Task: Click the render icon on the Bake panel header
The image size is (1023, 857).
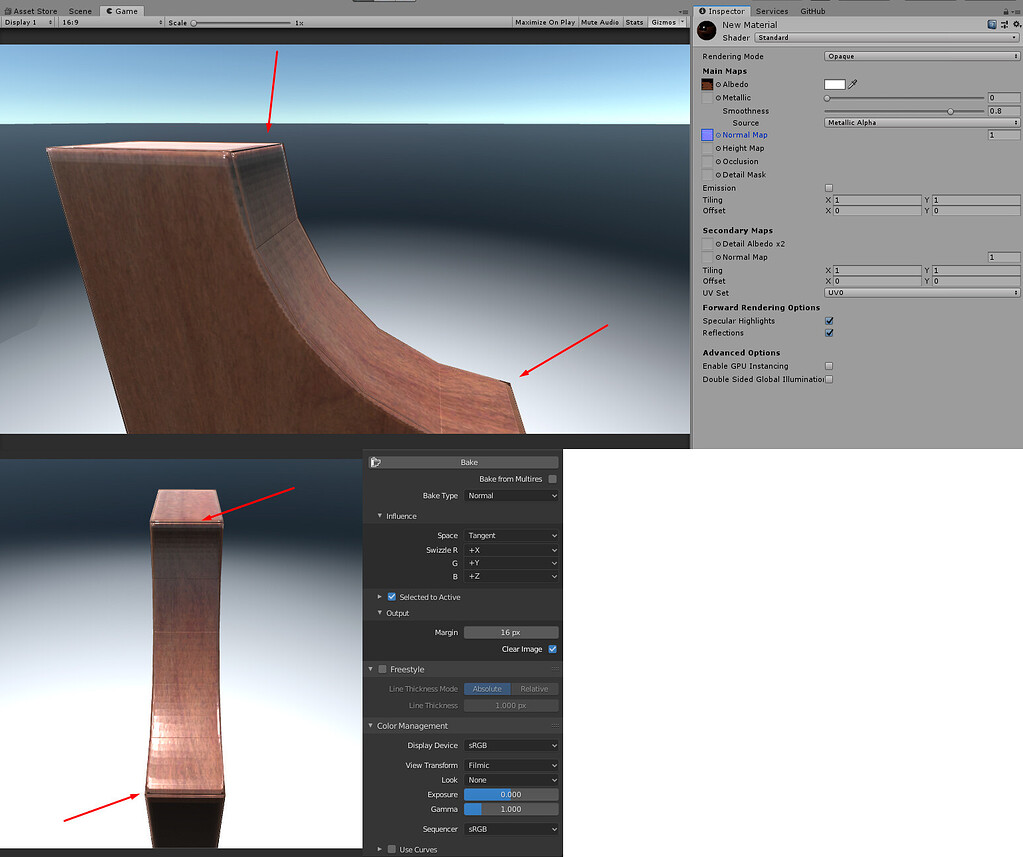Action: (x=378, y=461)
